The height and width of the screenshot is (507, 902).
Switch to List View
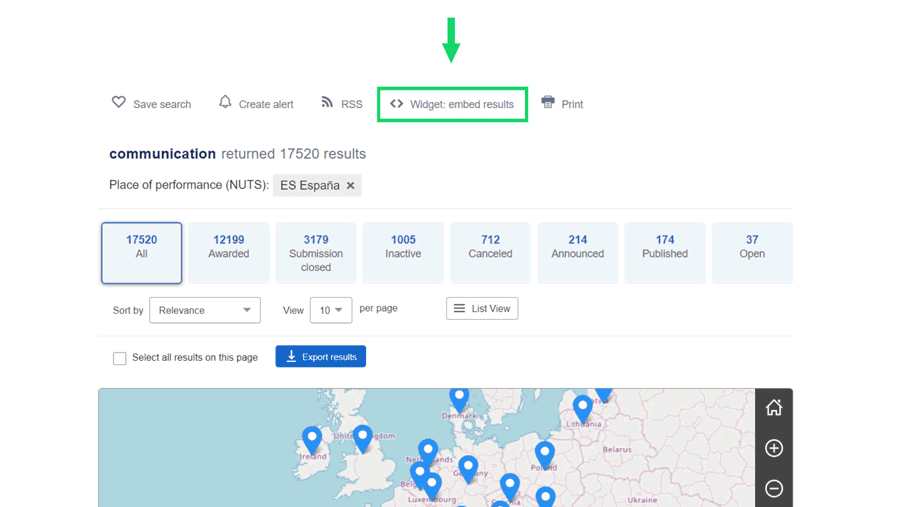click(482, 309)
